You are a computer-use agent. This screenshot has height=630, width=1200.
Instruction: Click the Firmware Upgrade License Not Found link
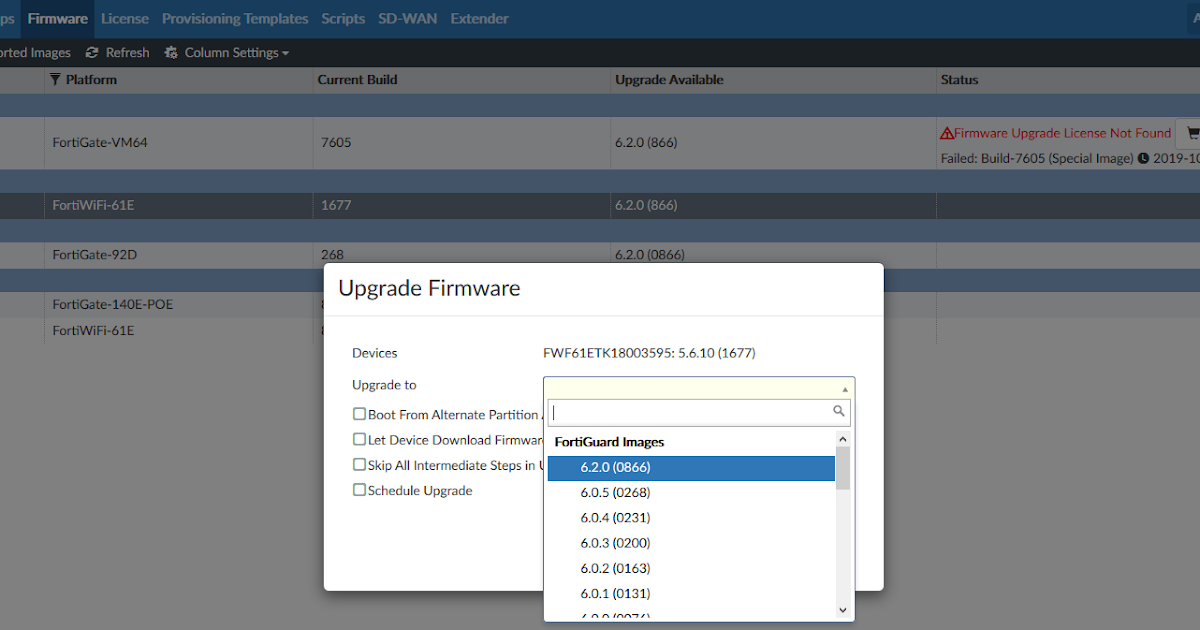tap(1062, 132)
